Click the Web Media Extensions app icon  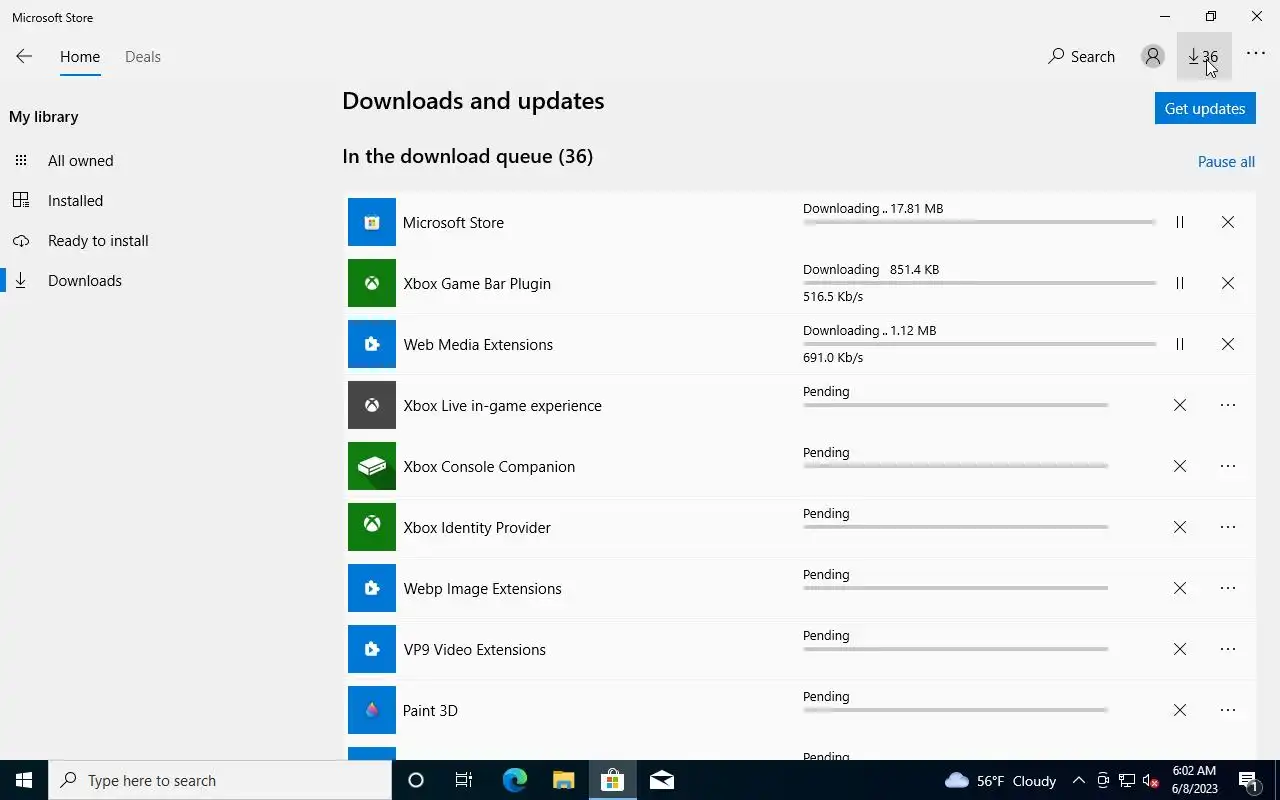[x=372, y=344]
